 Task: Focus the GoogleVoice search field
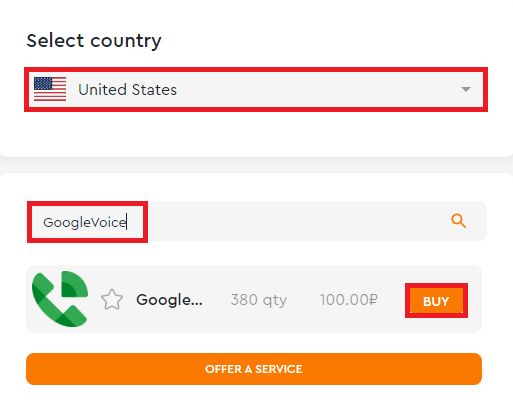click(x=257, y=221)
